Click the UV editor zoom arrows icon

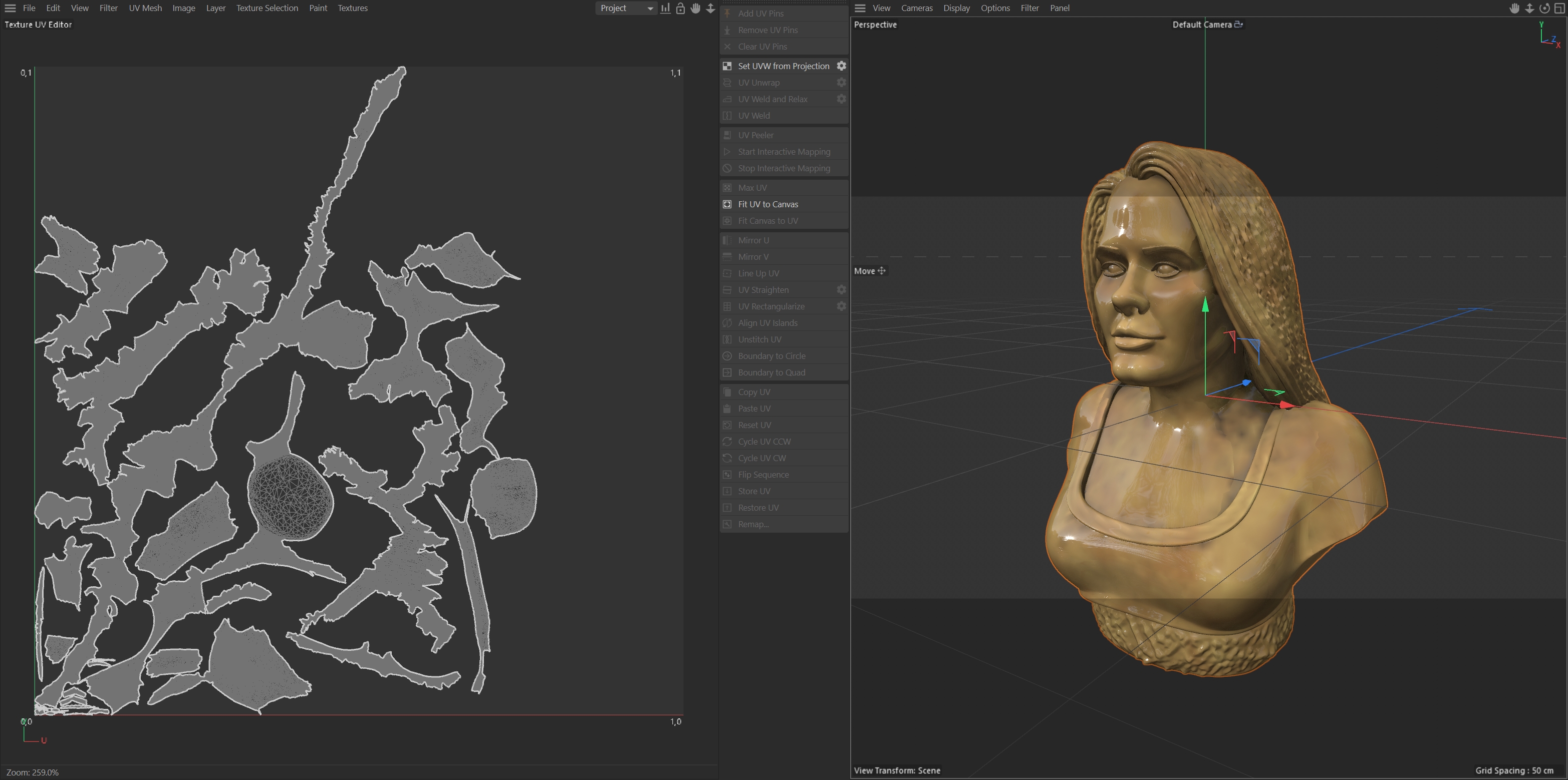(x=710, y=8)
